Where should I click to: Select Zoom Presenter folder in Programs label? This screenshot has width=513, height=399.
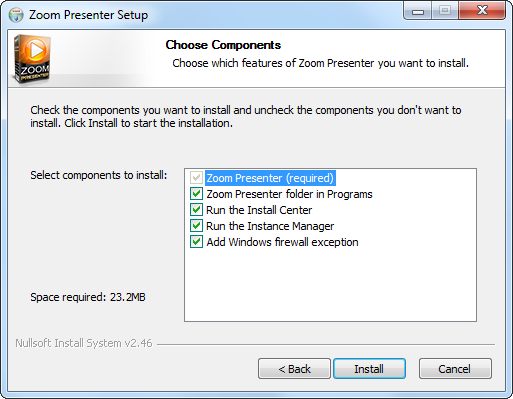tap(289, 194)
